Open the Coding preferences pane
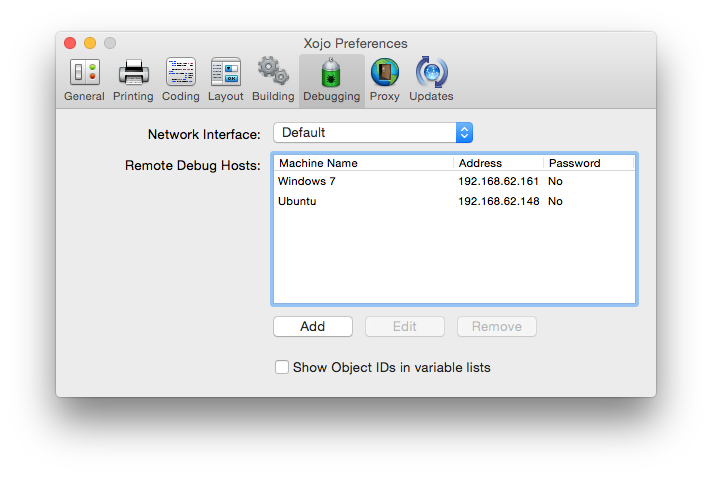712x477 pixels. pyautogui.click(x=181, y=80)
